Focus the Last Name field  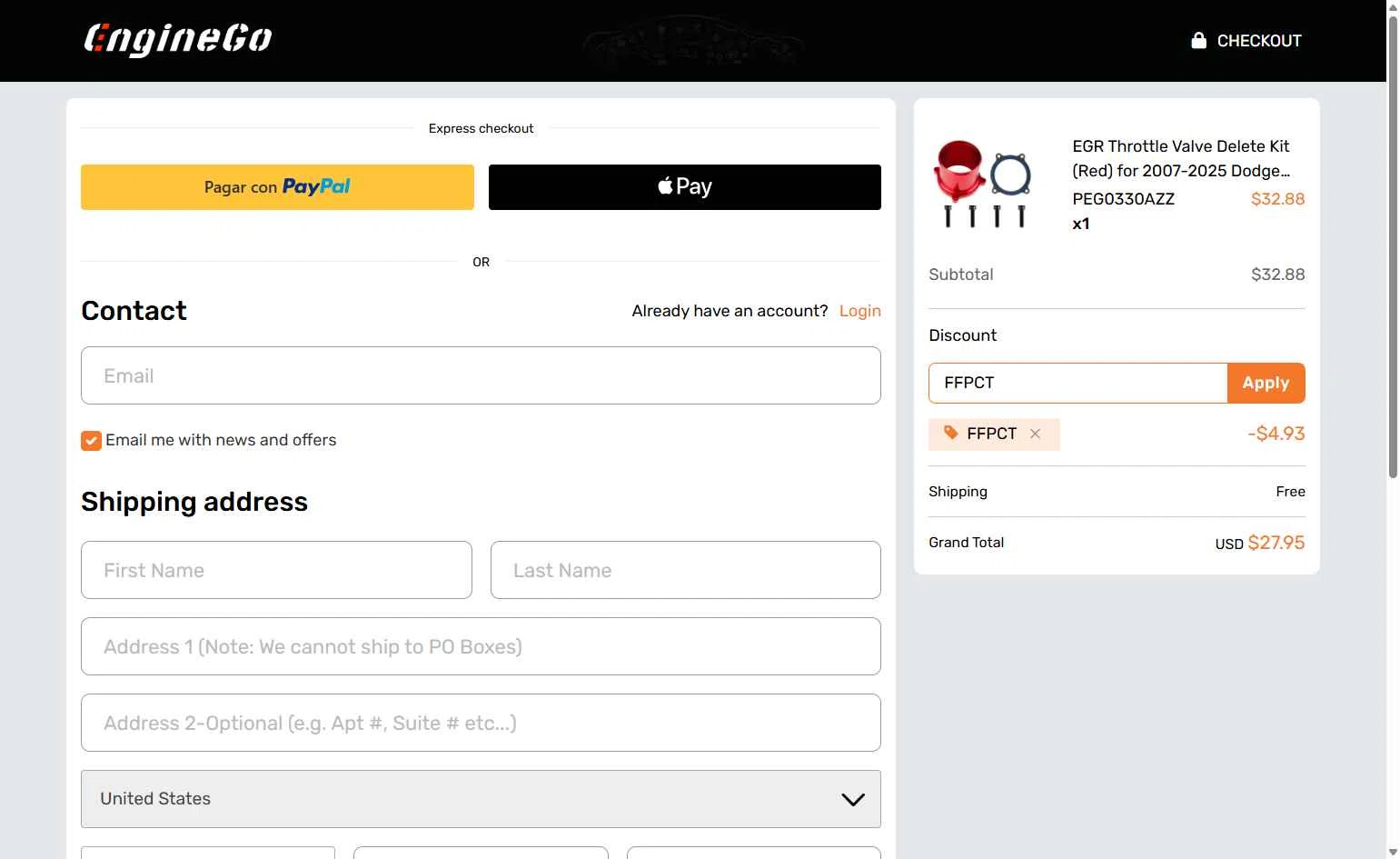(x=686, y=570)
